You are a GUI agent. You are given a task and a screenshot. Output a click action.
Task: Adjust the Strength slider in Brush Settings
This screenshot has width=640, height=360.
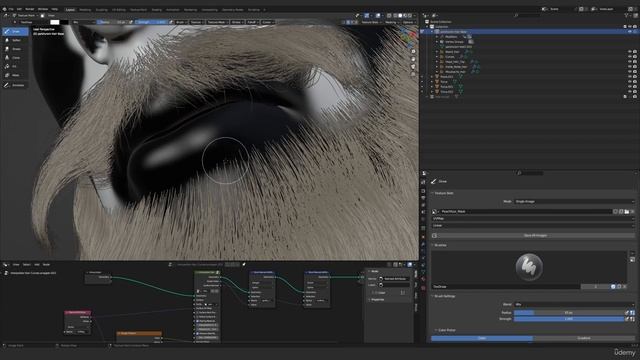coord(569,319)
